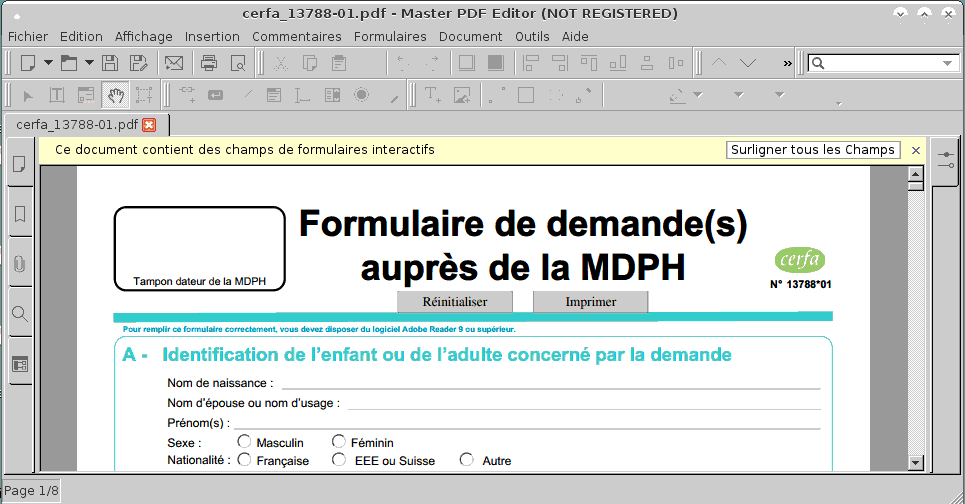Go to previous page with up chevron

pos(719,63)
